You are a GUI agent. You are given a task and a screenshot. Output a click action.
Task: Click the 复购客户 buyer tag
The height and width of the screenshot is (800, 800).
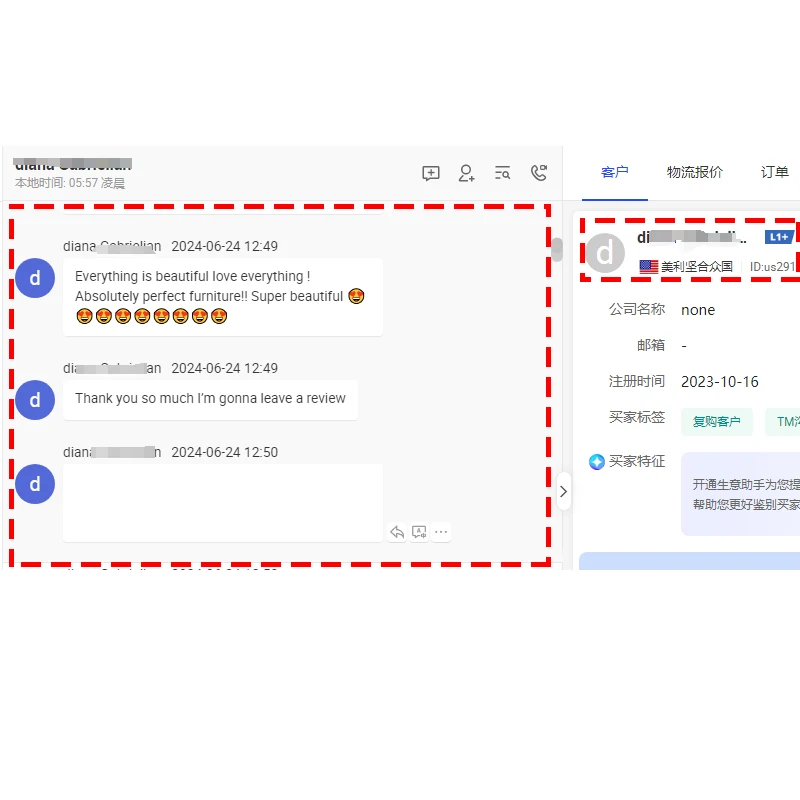click(716, 422)
